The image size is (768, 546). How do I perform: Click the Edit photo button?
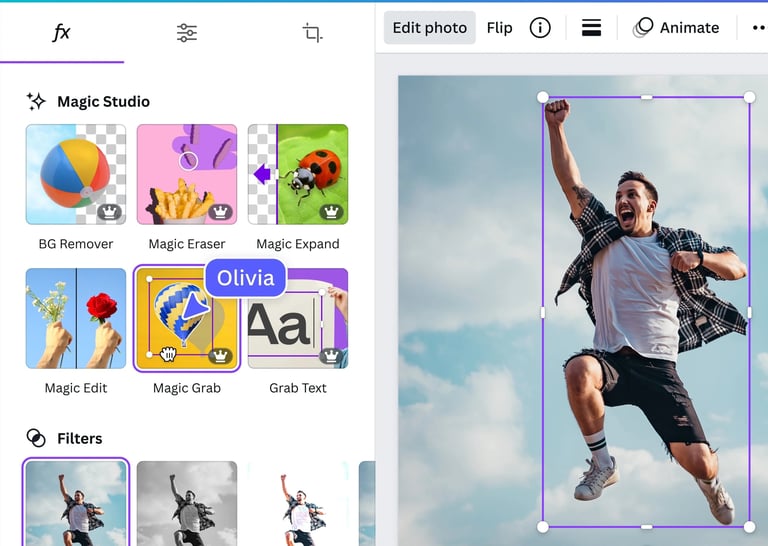[430, 28]
